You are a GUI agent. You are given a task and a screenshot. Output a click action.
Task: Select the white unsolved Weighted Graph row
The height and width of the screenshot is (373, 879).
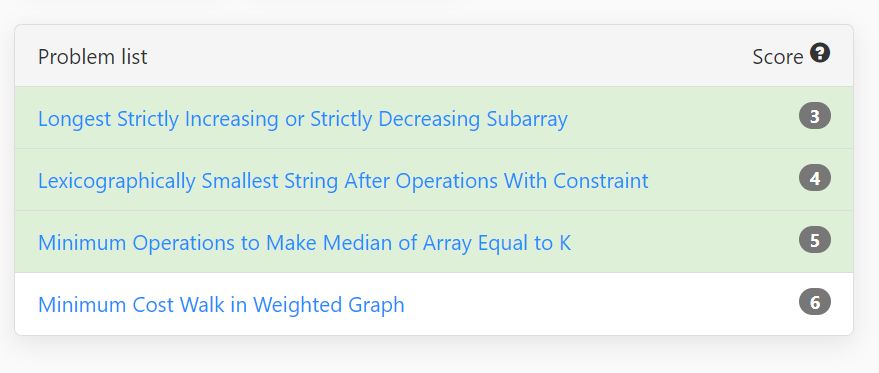point(434,304)
